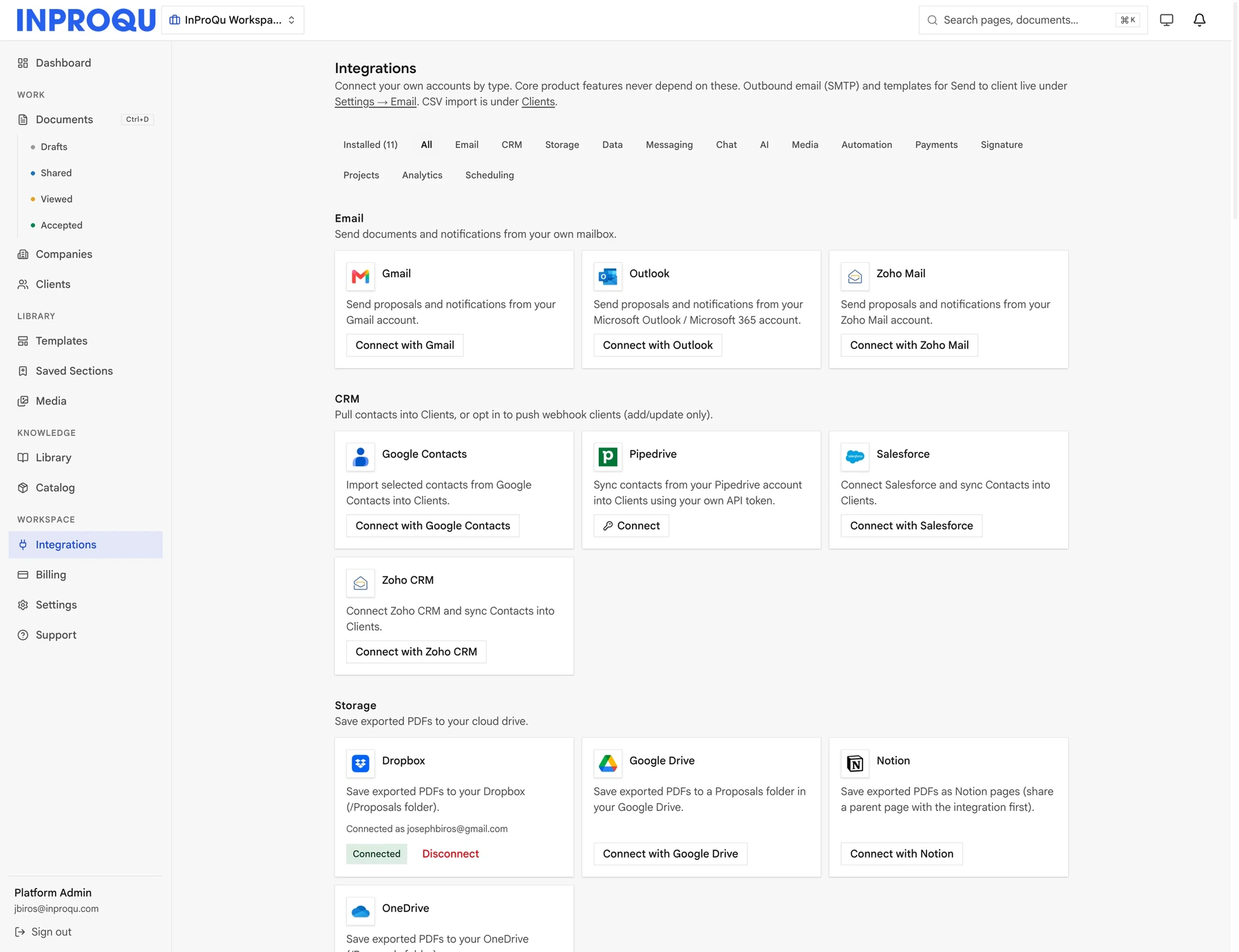The image size is (1239, 952).
Task: Click the Pipedrive logo icon
Action: pos(608,457)
